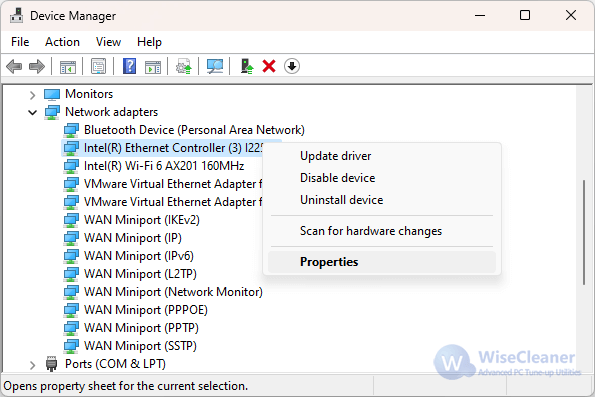Expand the Ports (COM & LPT) chevron

pos(33,365)
